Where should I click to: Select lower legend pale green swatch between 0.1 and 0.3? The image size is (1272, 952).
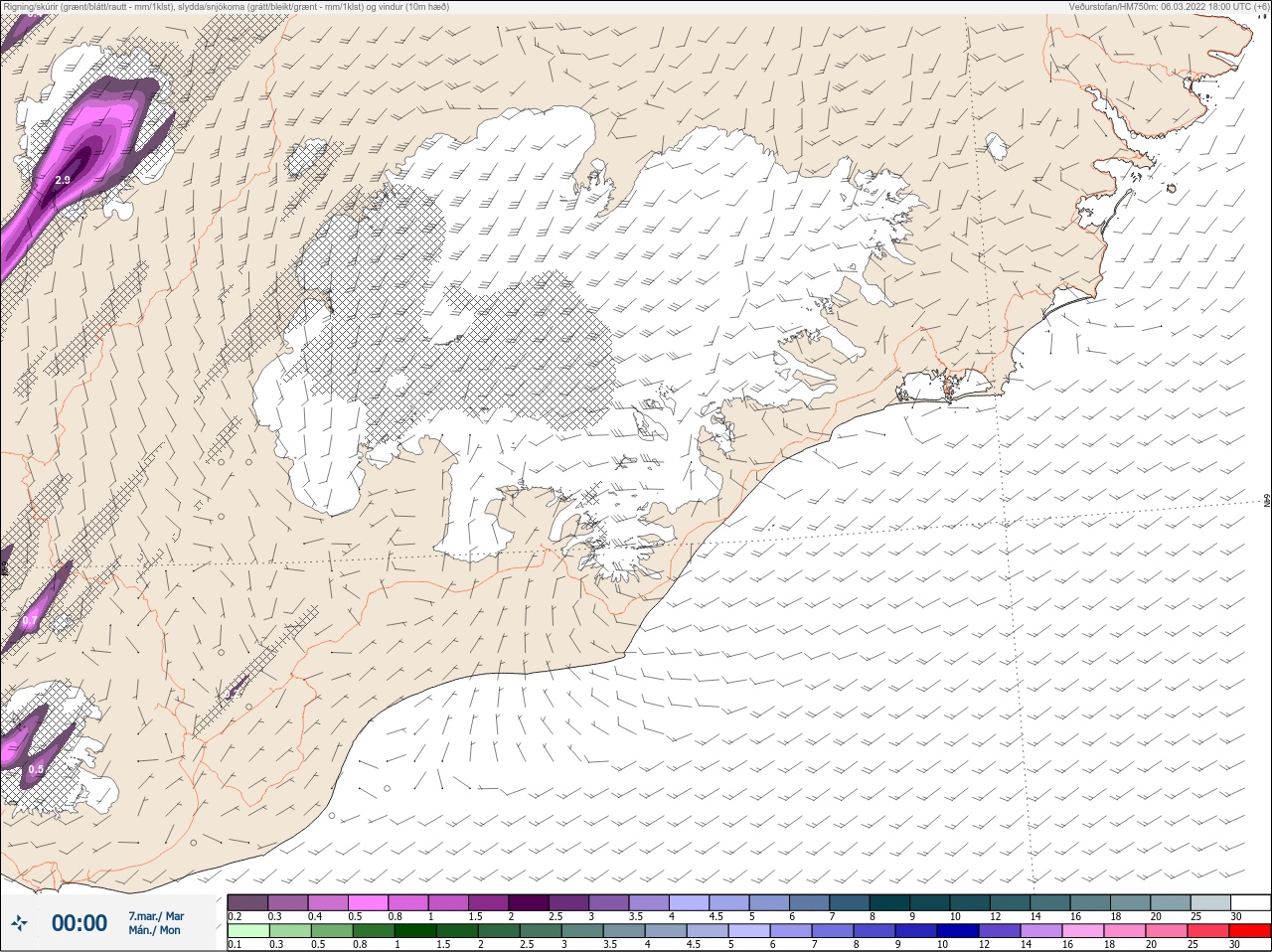point(247,931)
